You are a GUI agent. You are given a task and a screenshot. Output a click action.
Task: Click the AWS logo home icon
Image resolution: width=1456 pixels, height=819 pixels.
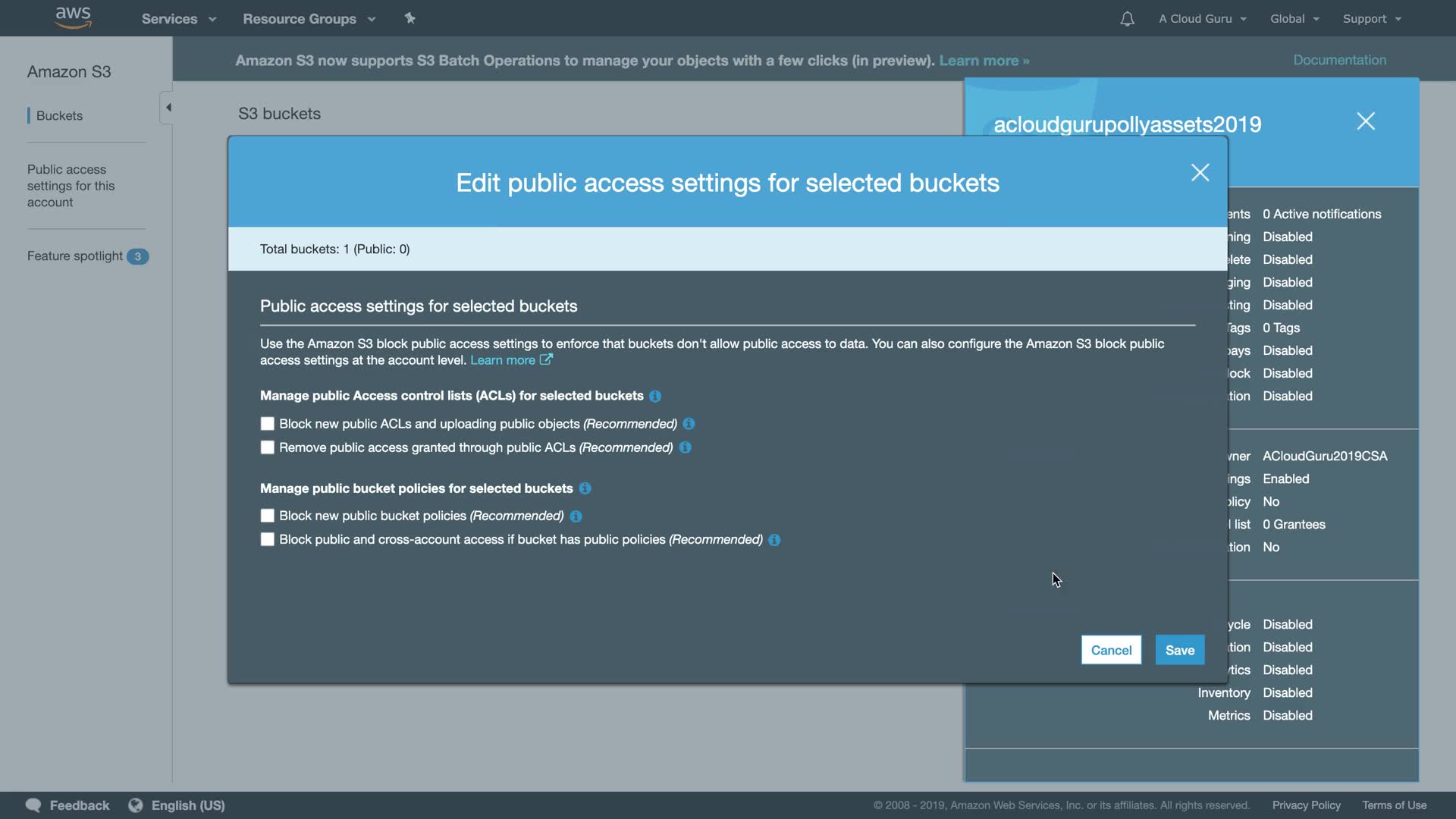pyautogui.click(x=73, y=18)
